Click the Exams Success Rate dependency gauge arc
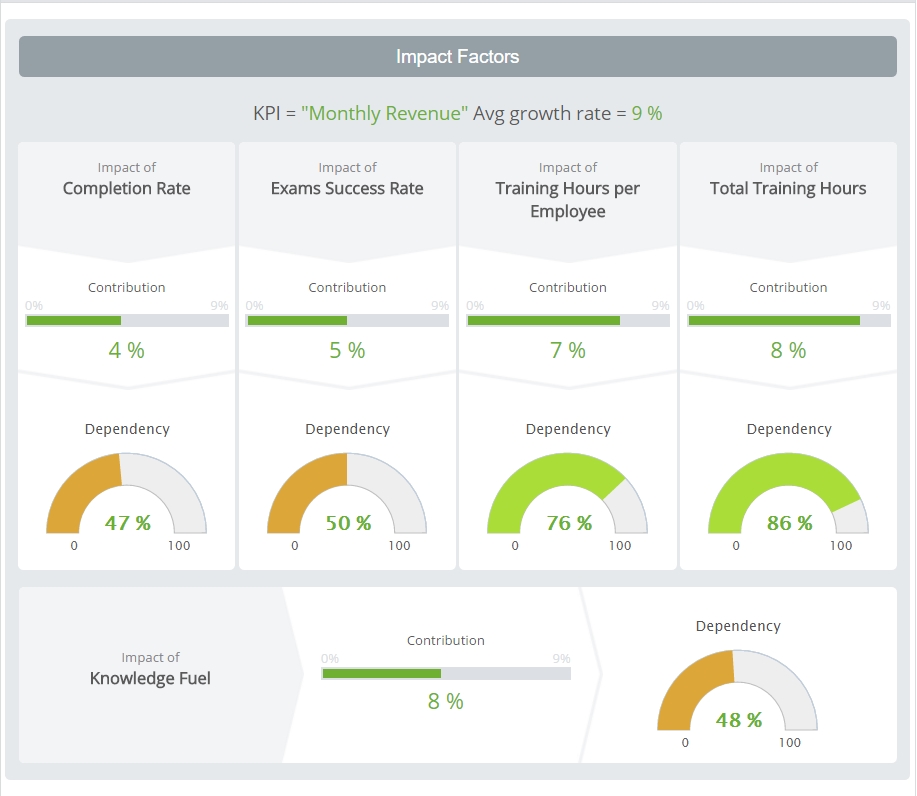The height and width of the screenshot is (796, 917). pos(347,492)
